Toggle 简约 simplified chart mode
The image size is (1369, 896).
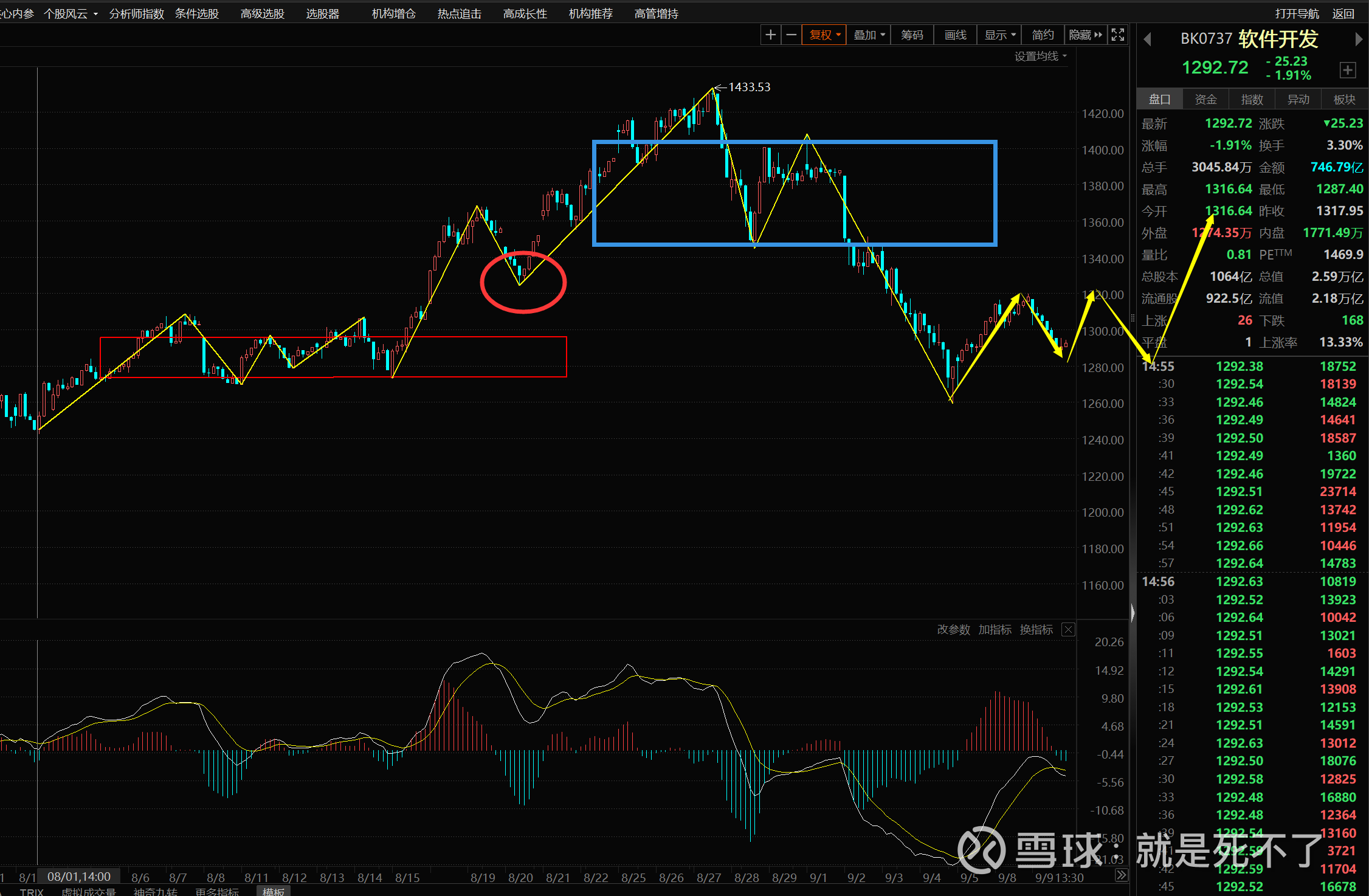tap(1043, 35)
